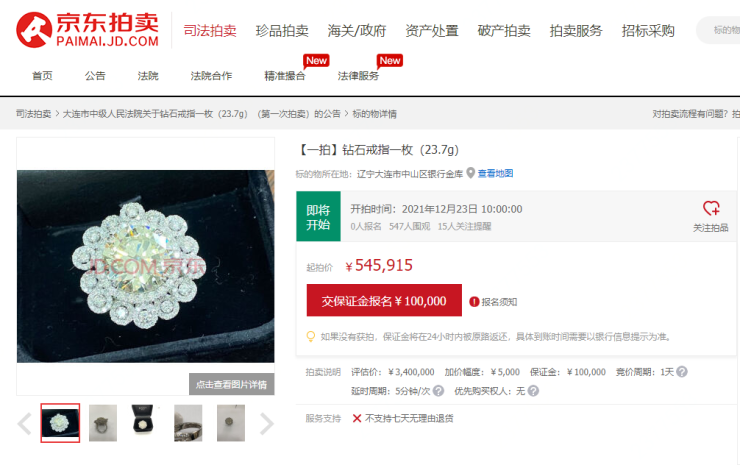The height and width of the screenshot is (465, 740).
Task: Click the JD Paimai logo
Action: coord(87,30)
